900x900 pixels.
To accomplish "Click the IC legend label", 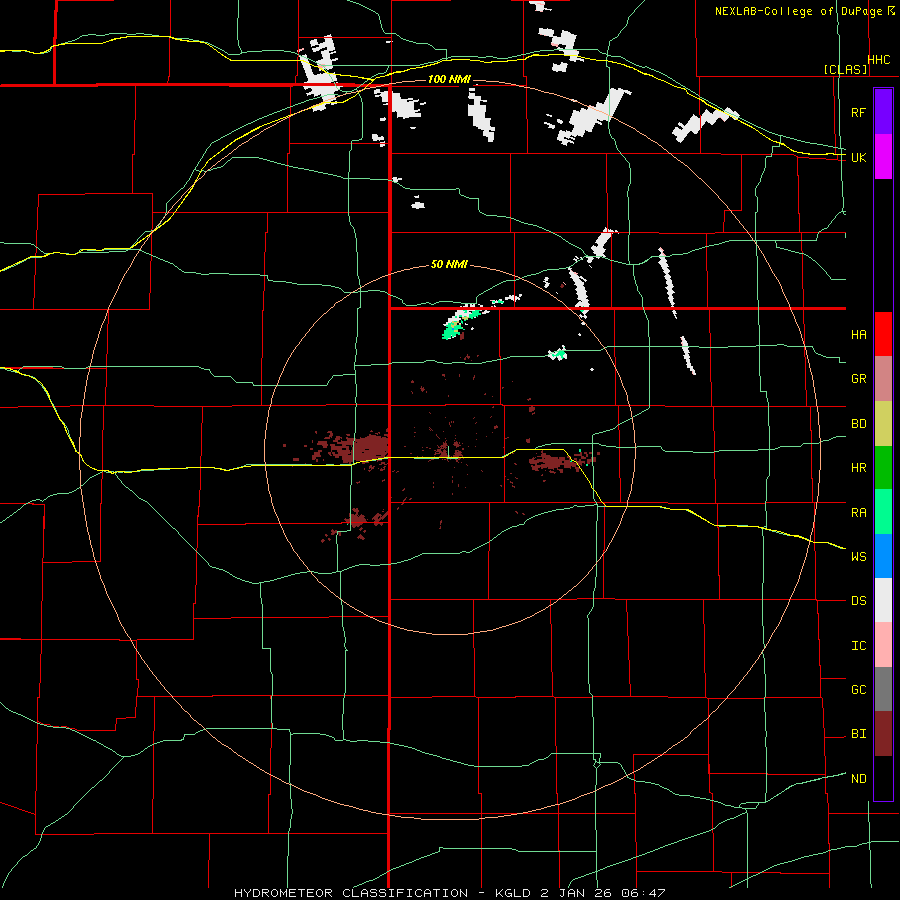I will point(858,646).
